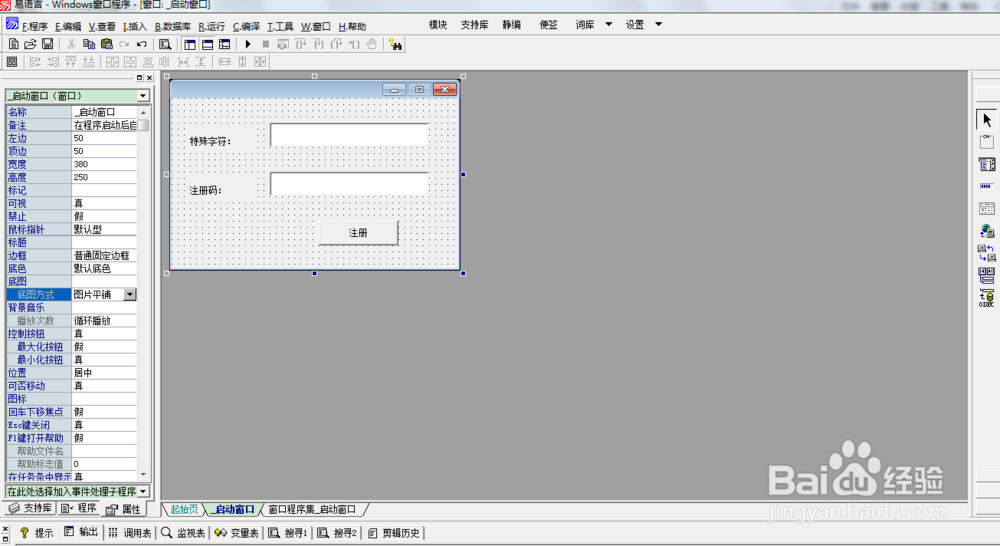The width and height of the screenshot is (1000, 546).
Task: Expand the 设置 dropdown arrow
Action: pyautogui.click(x=658, y=24)
